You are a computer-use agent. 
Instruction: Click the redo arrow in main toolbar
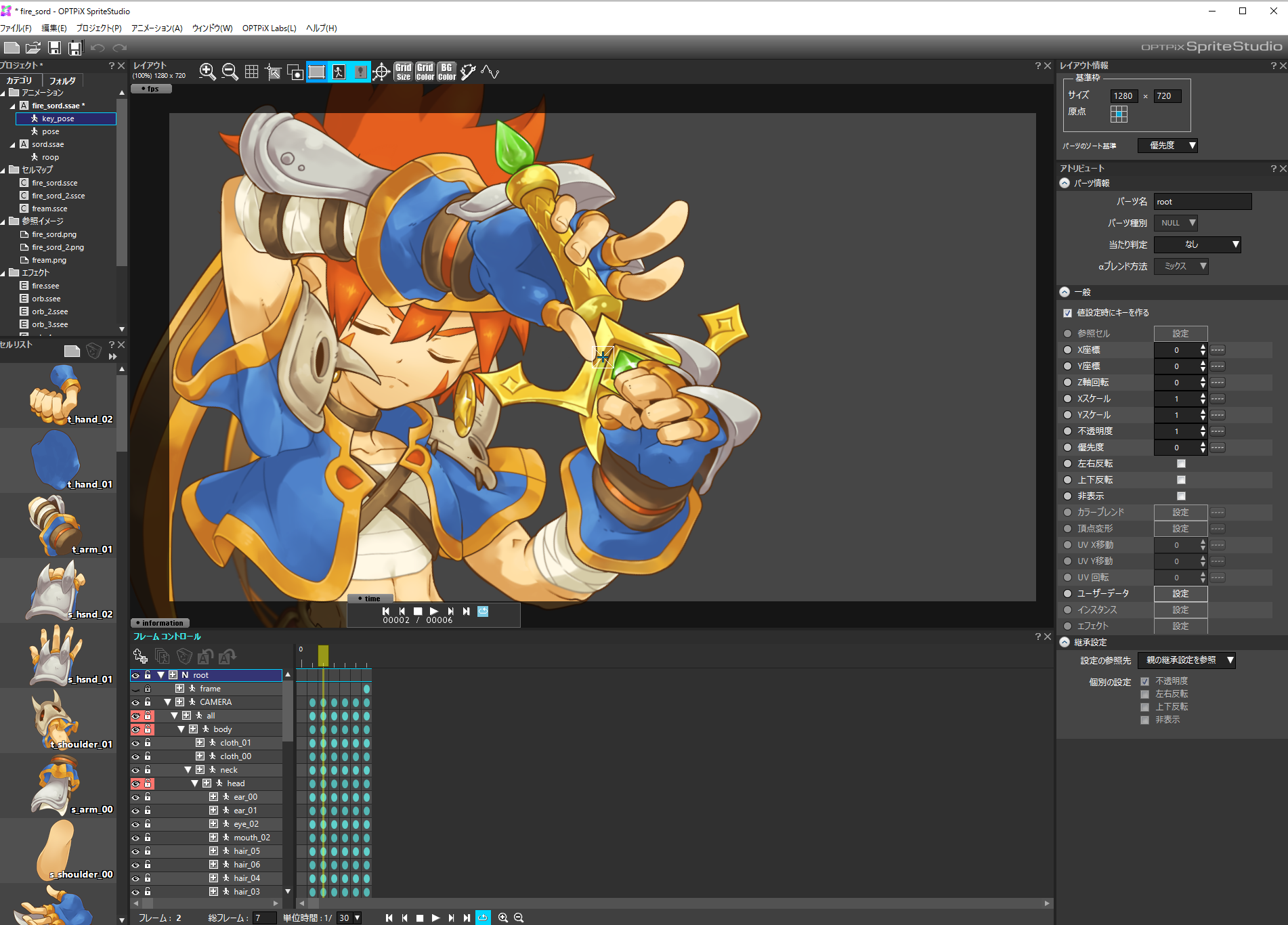coord(120,47)
